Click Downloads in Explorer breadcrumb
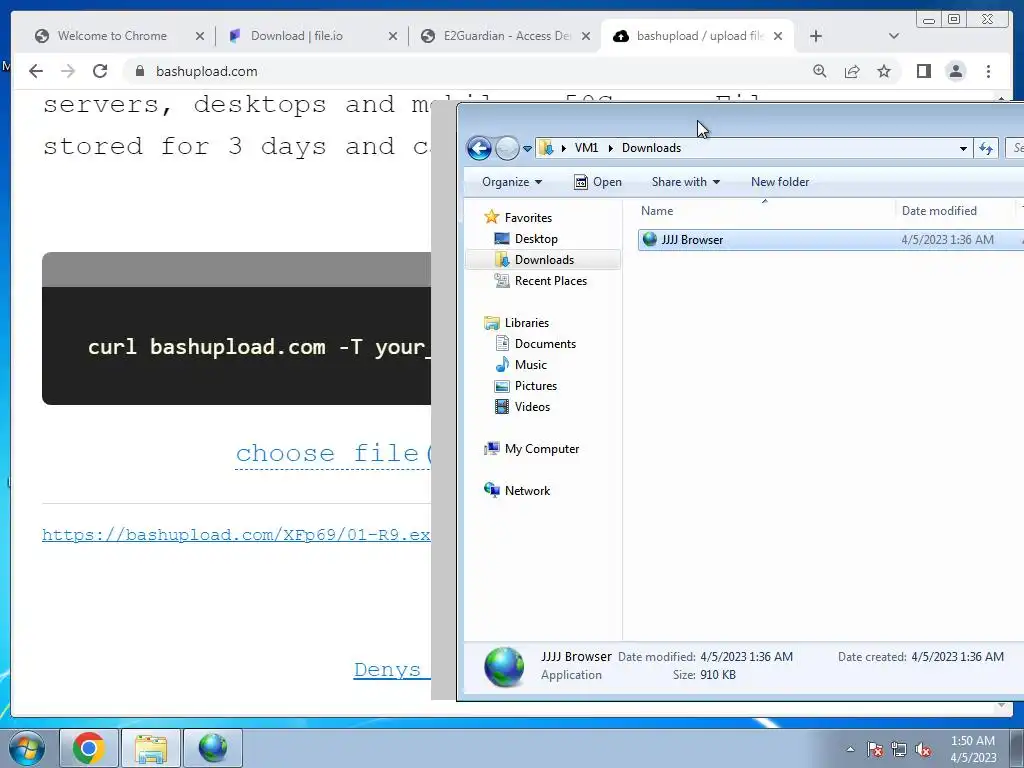Image resolution: width=1024 pixels, height=768 pixels. click(x=651, y=148)
